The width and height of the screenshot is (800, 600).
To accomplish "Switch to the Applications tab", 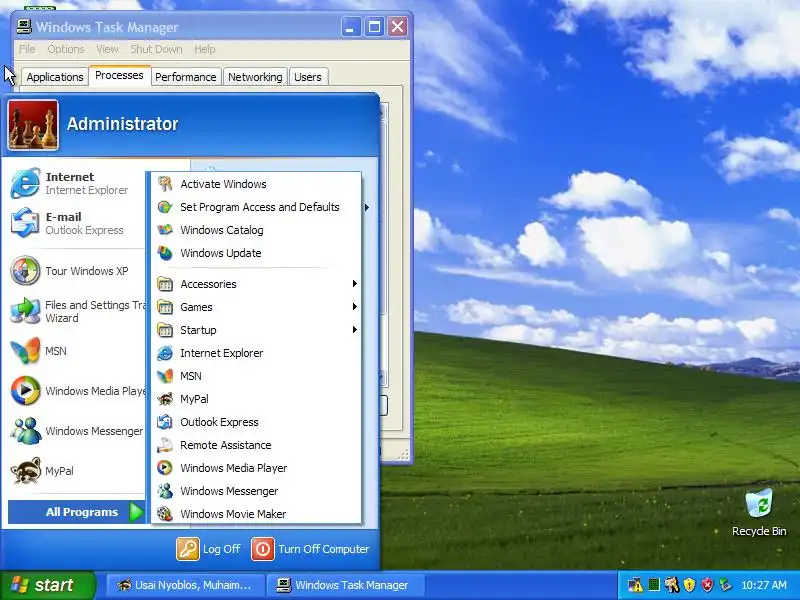I will pyautogui.click(x=55, y=77).
